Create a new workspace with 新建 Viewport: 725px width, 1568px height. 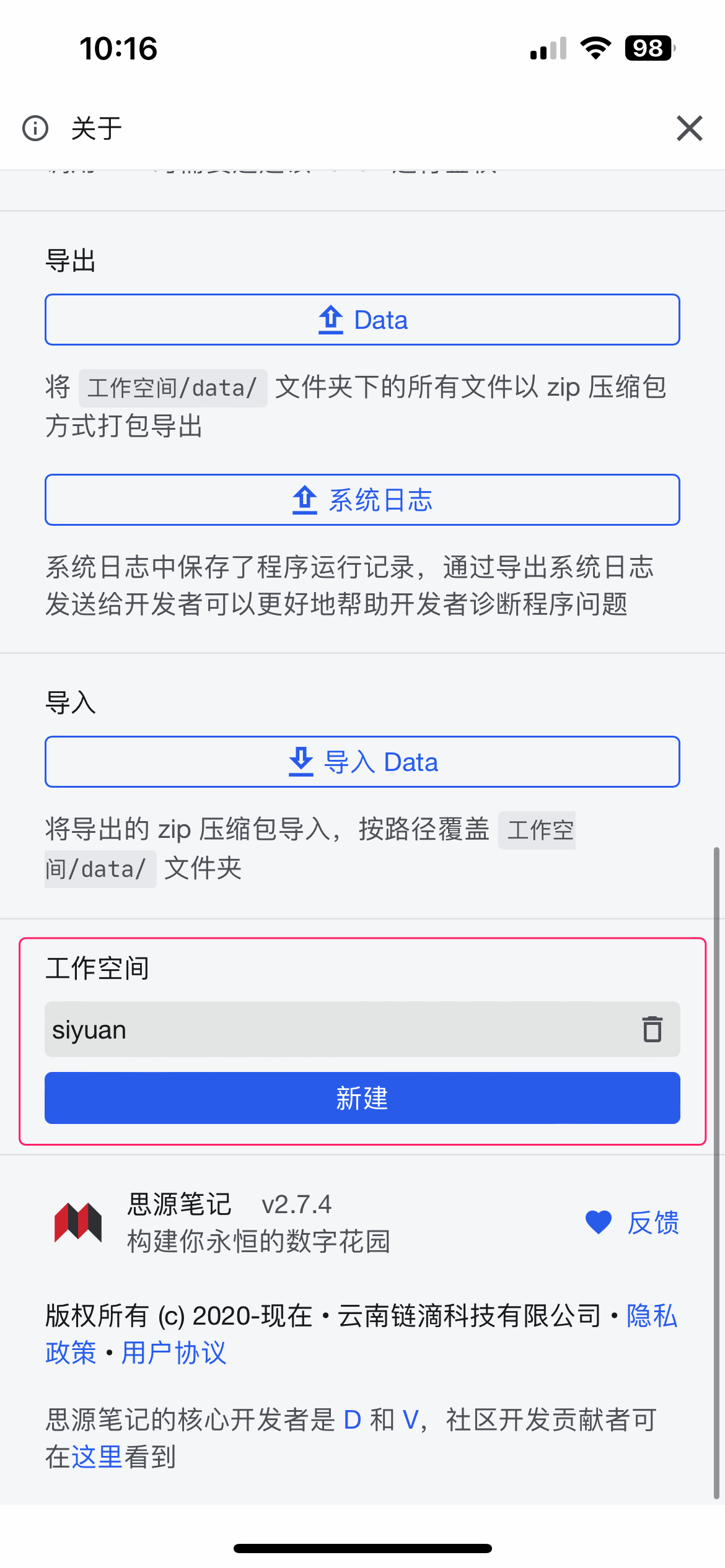362,1098
